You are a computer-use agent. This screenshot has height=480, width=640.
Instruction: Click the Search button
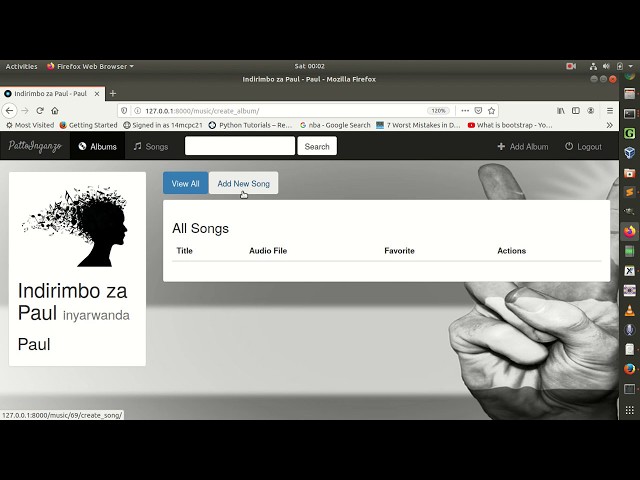(317, 146)
